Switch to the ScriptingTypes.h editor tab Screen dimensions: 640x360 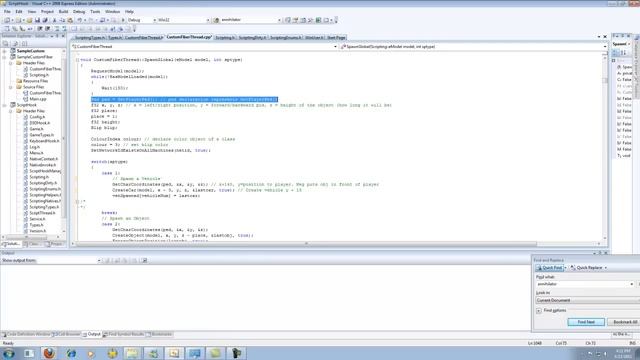90,38
